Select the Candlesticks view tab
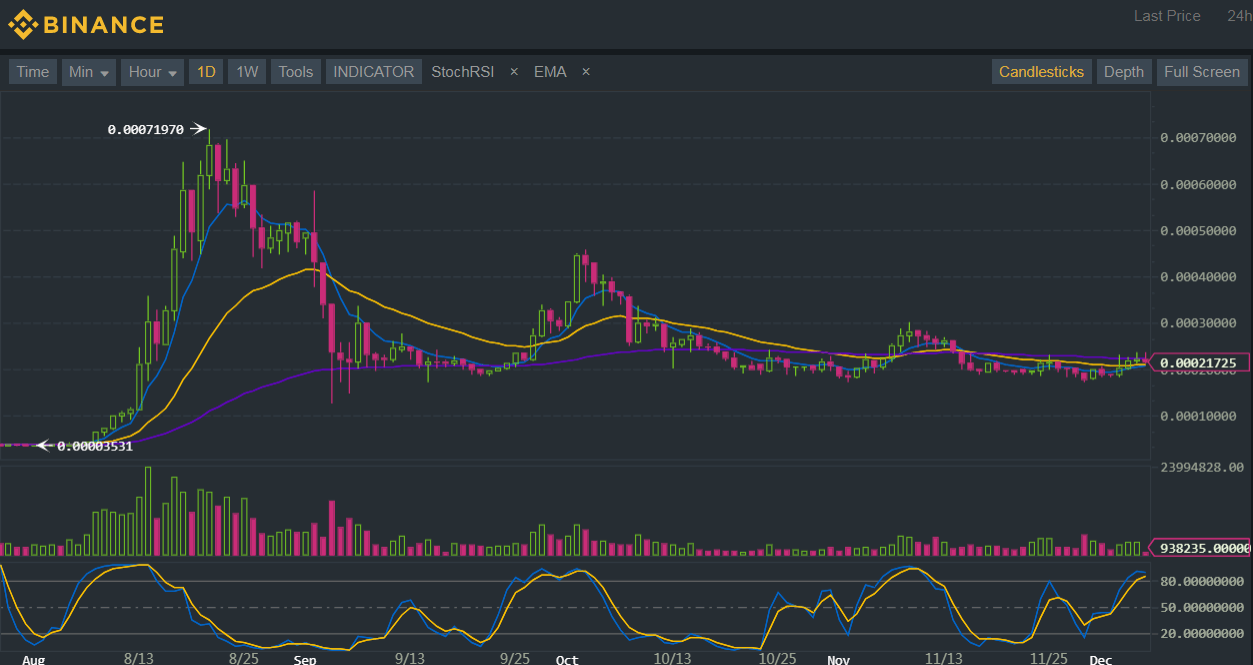1253x665 pixels. (1041, 72)
